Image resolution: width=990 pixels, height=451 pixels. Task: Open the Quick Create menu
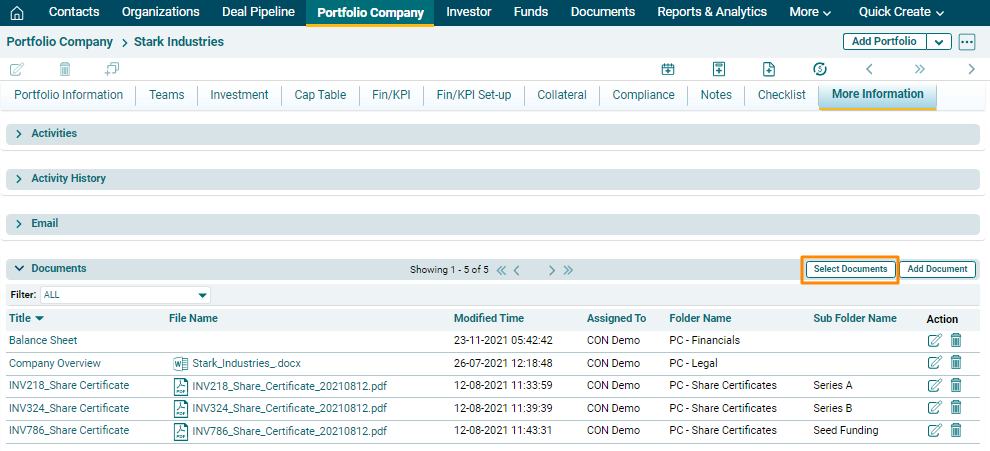pos(901,13)
